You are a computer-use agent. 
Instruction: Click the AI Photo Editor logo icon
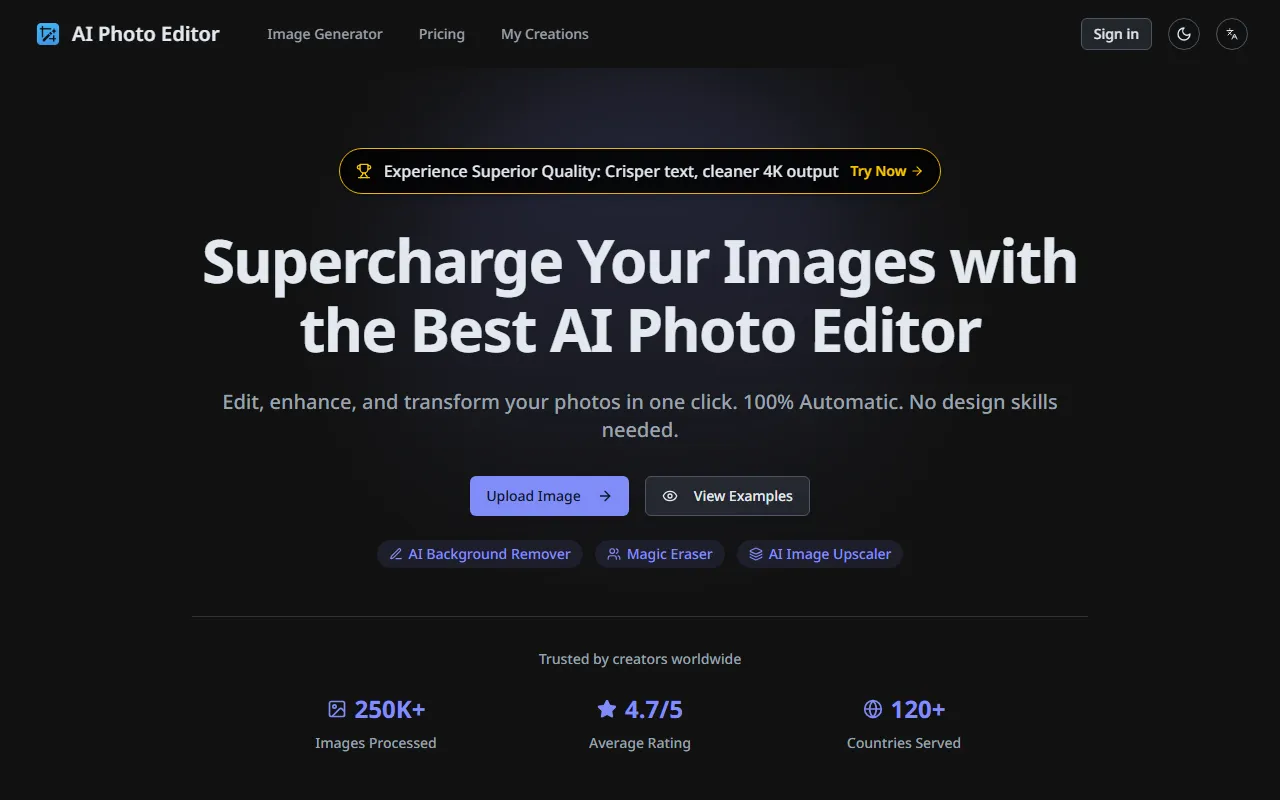coord(48,34)
